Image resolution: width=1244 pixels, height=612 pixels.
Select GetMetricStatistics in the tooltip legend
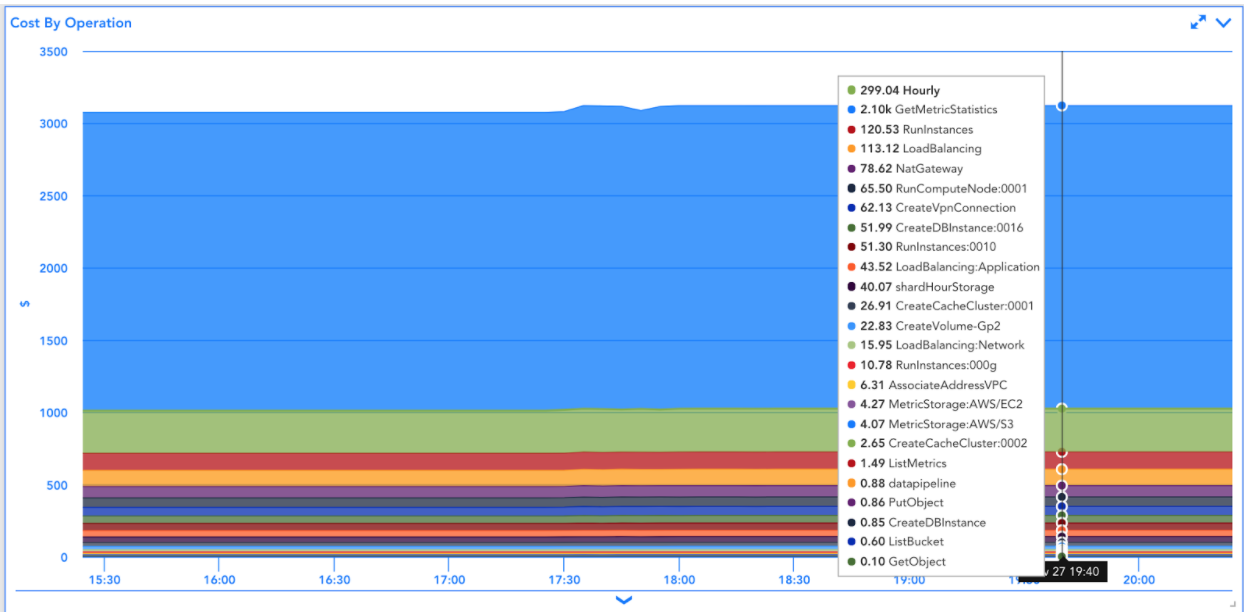click(x=945, y=110)
